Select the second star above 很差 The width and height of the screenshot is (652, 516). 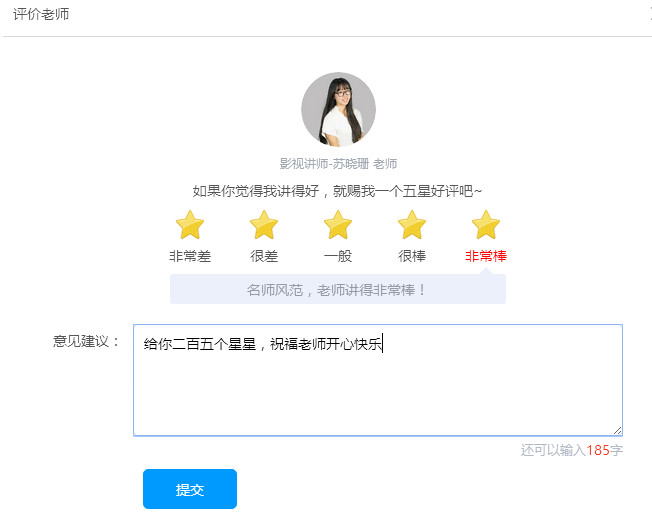[x=264, y=225]
